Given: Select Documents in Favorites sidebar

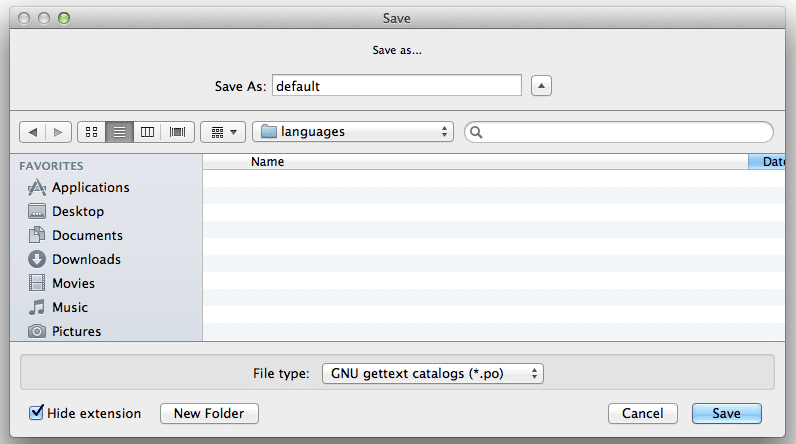Looking at the screenshot, I should click(87, 235).
